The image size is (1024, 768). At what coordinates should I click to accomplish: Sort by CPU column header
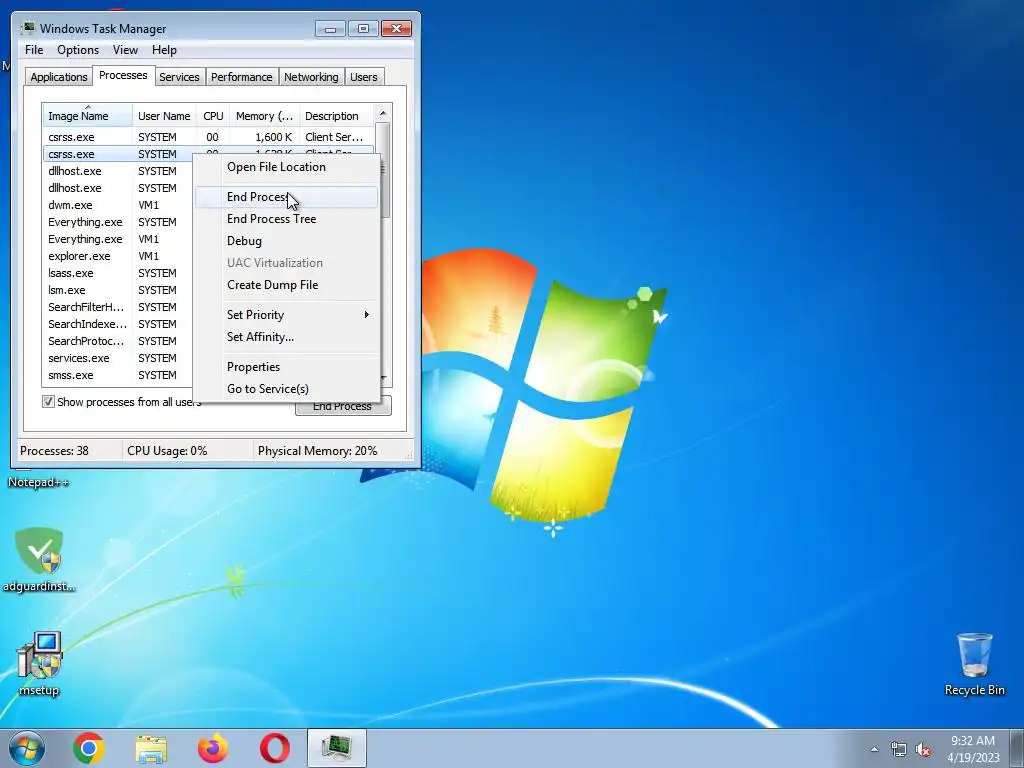tap(214, 116)
